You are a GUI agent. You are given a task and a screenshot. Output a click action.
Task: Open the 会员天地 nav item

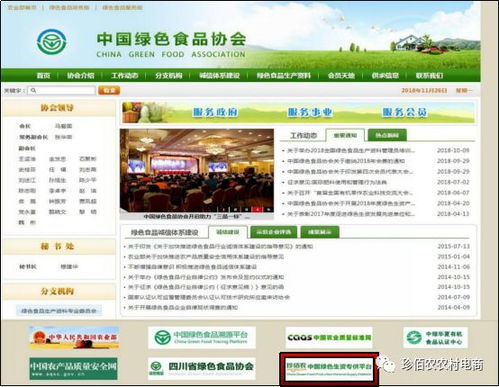point(341,76)
